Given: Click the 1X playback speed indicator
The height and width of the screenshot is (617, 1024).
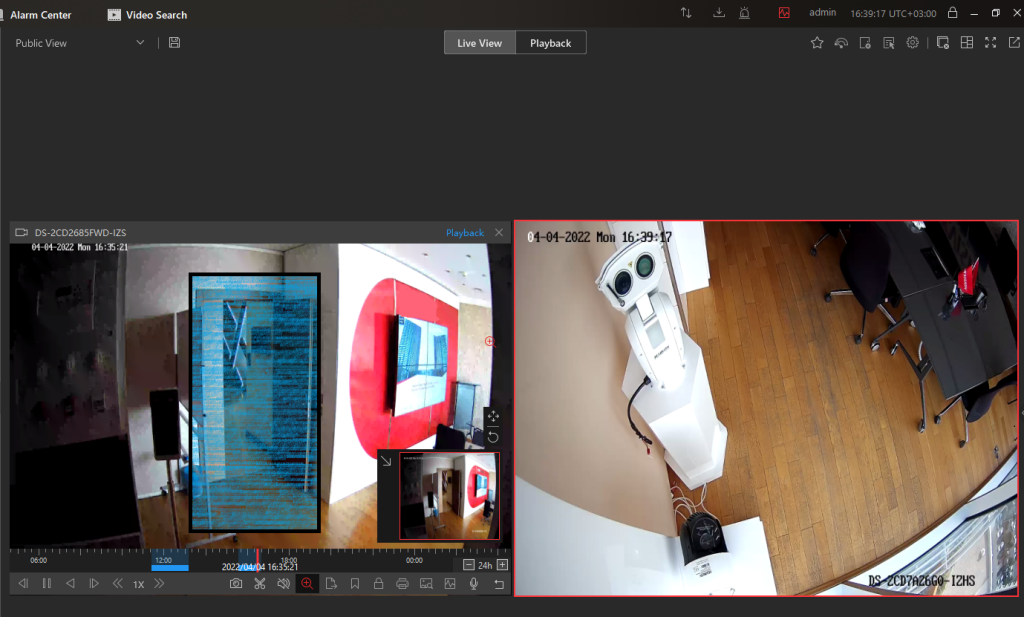Looking at the screenshot, I should tap(139, 584).
